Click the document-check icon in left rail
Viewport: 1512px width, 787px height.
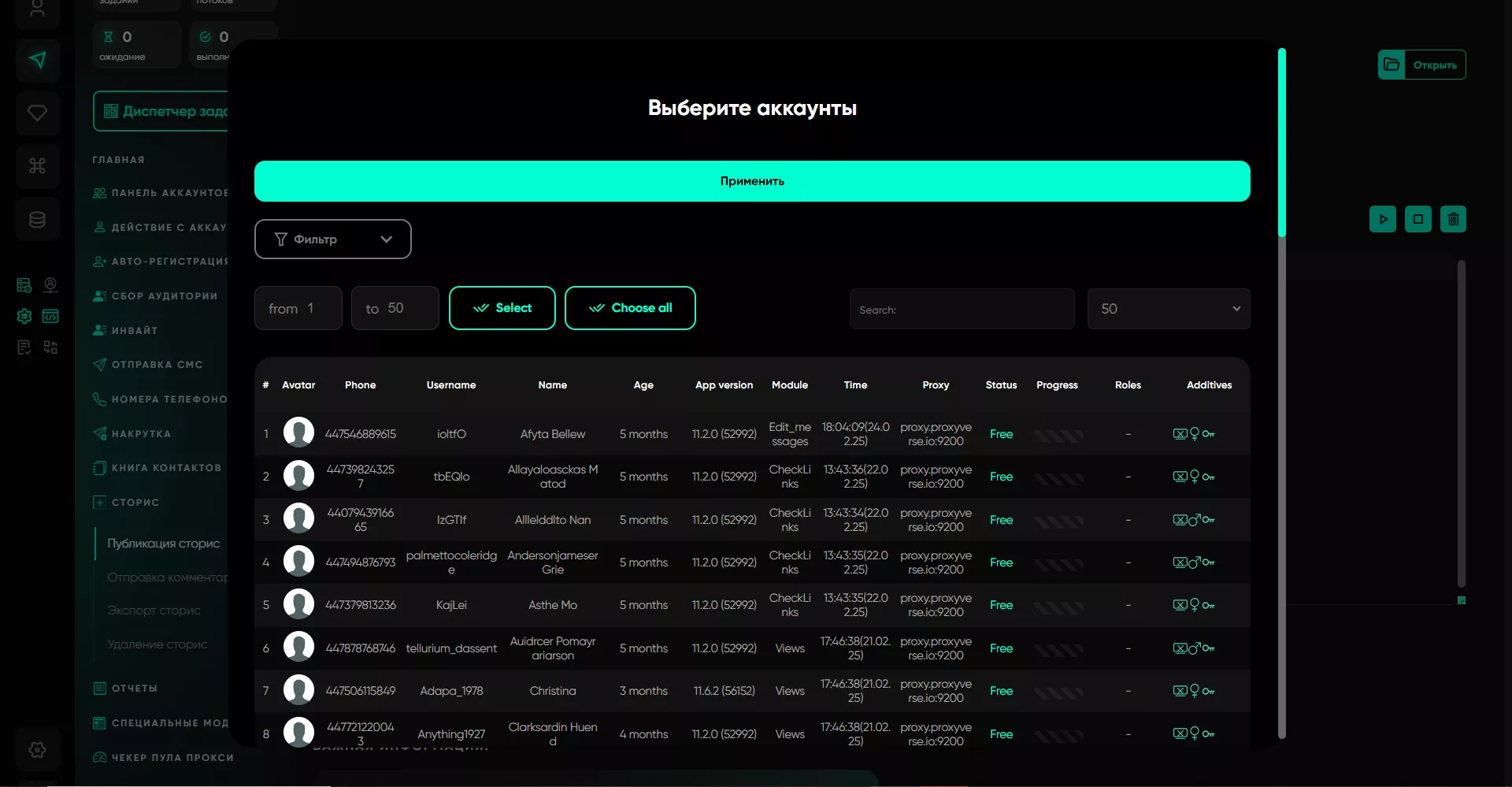[x=24, y=347]
